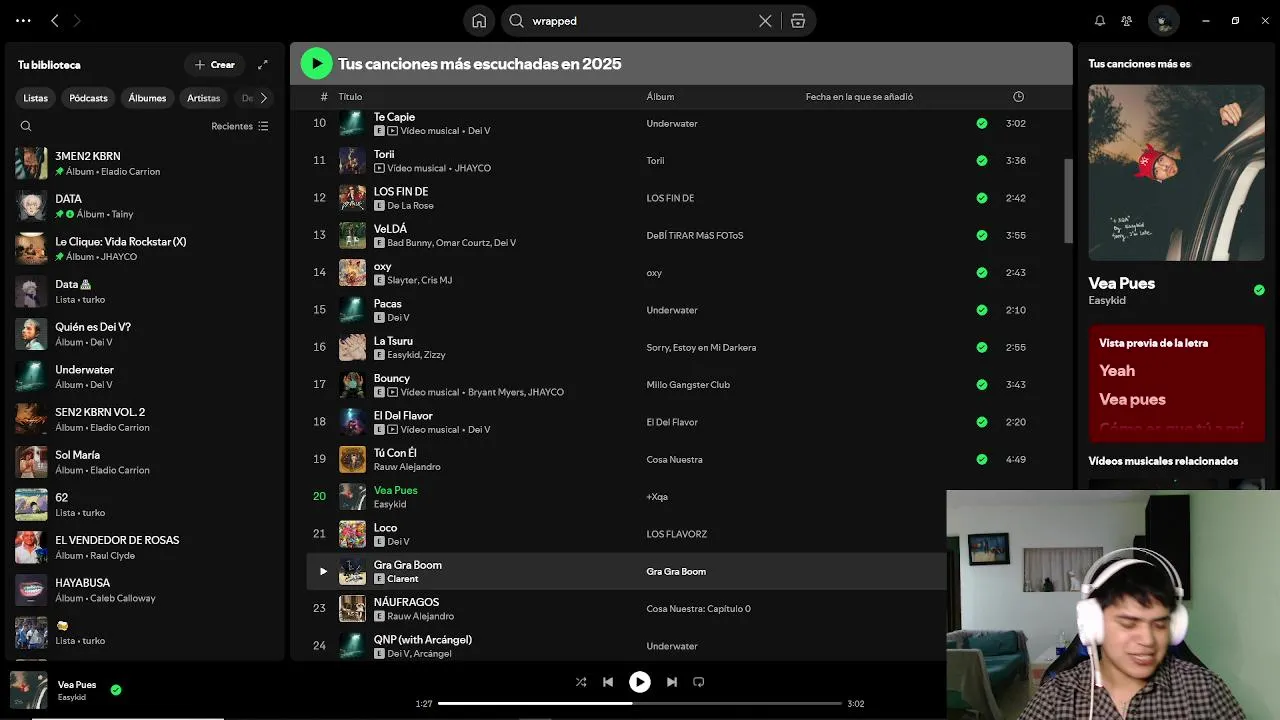Viewport: 1280px width, 720px height.
Task: Open artist link De La Rose
Action: [410, 206]
